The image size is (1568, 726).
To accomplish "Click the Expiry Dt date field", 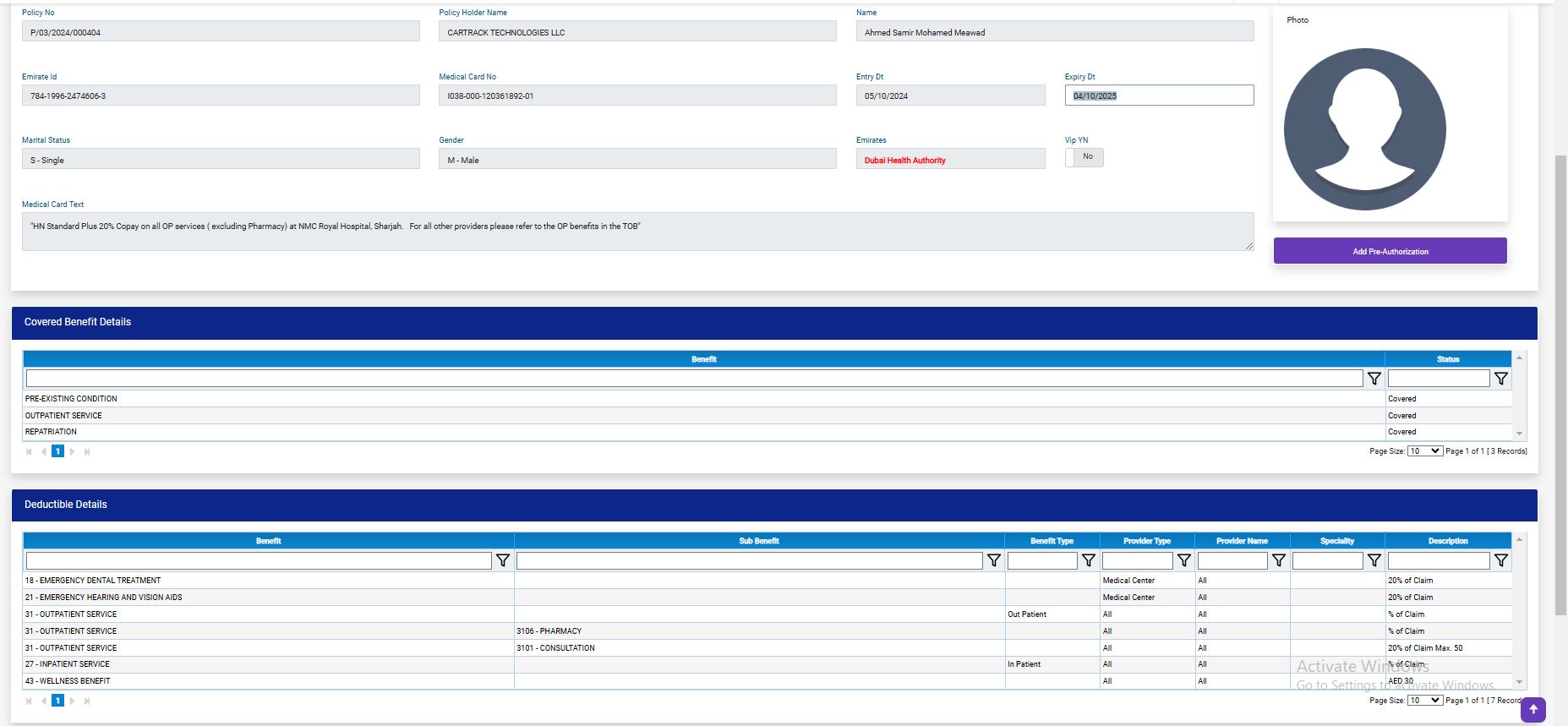I will point(1158,96).
